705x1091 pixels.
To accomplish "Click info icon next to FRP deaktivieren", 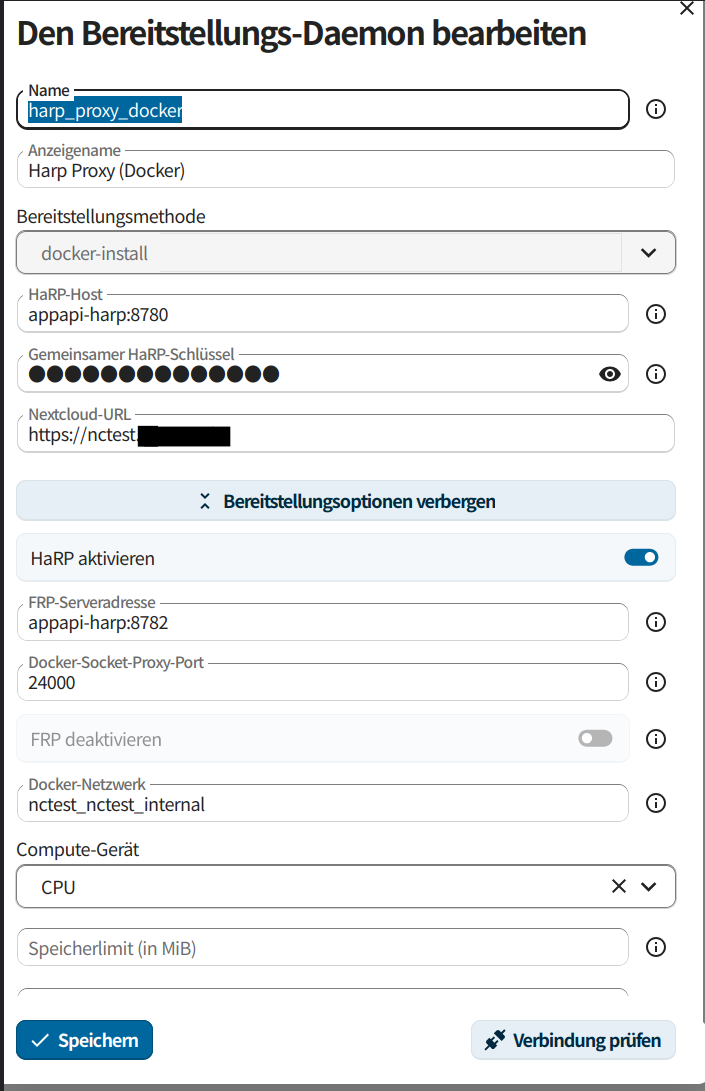I will [x=656, y=738].
